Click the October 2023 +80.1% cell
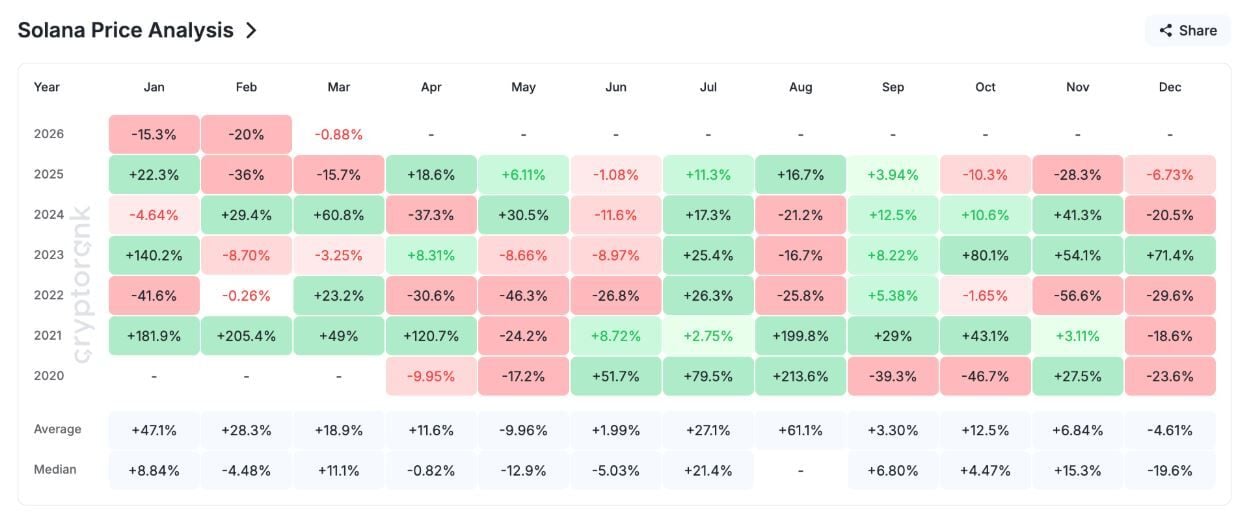Viewport: 1246px width, 513px height. pos(985,255)
